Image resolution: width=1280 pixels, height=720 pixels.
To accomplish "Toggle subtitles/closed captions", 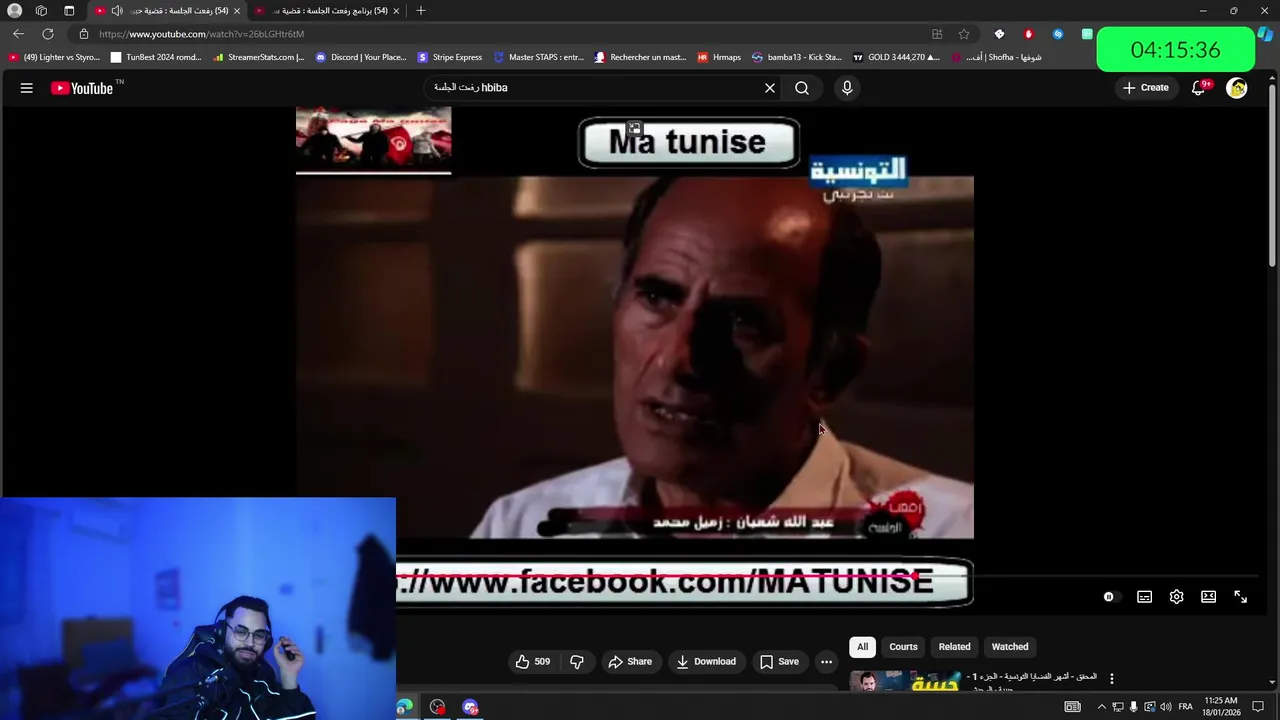I will pos(1144,597).
